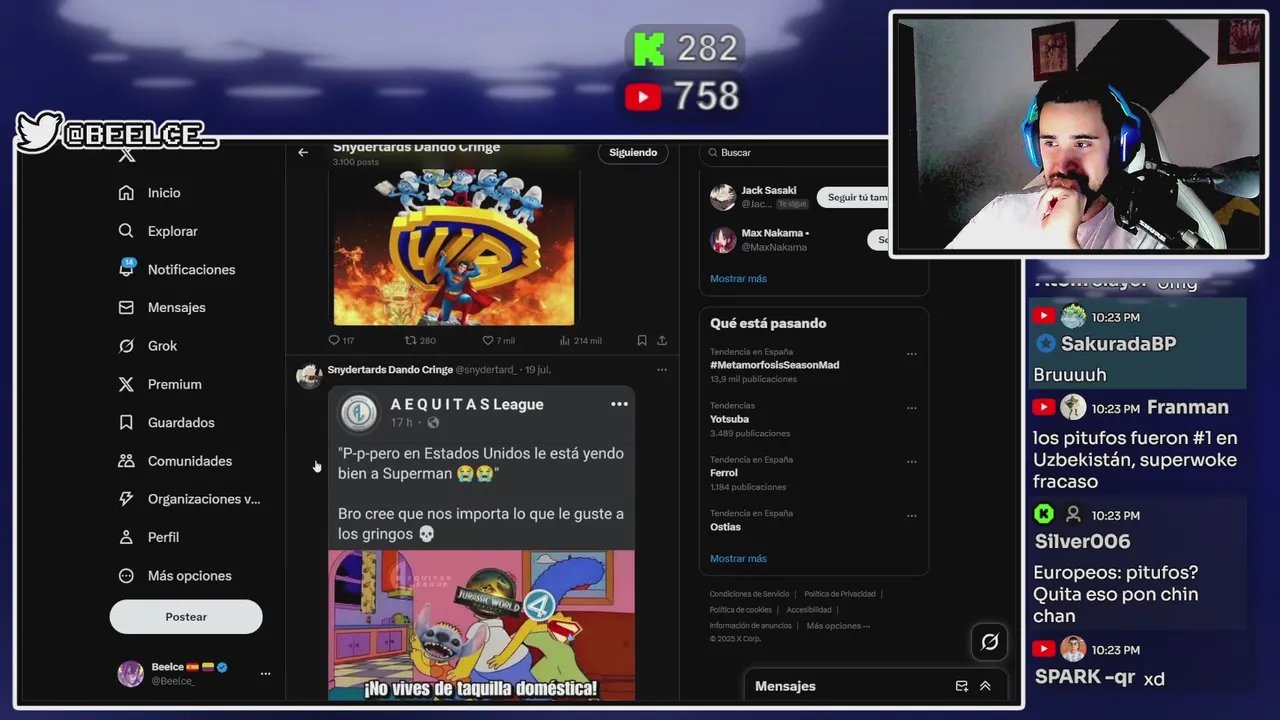The width and height of the screenshot is (1280, 720).
Task: Like the post with 7 mil likes
Action: point(488,341)
